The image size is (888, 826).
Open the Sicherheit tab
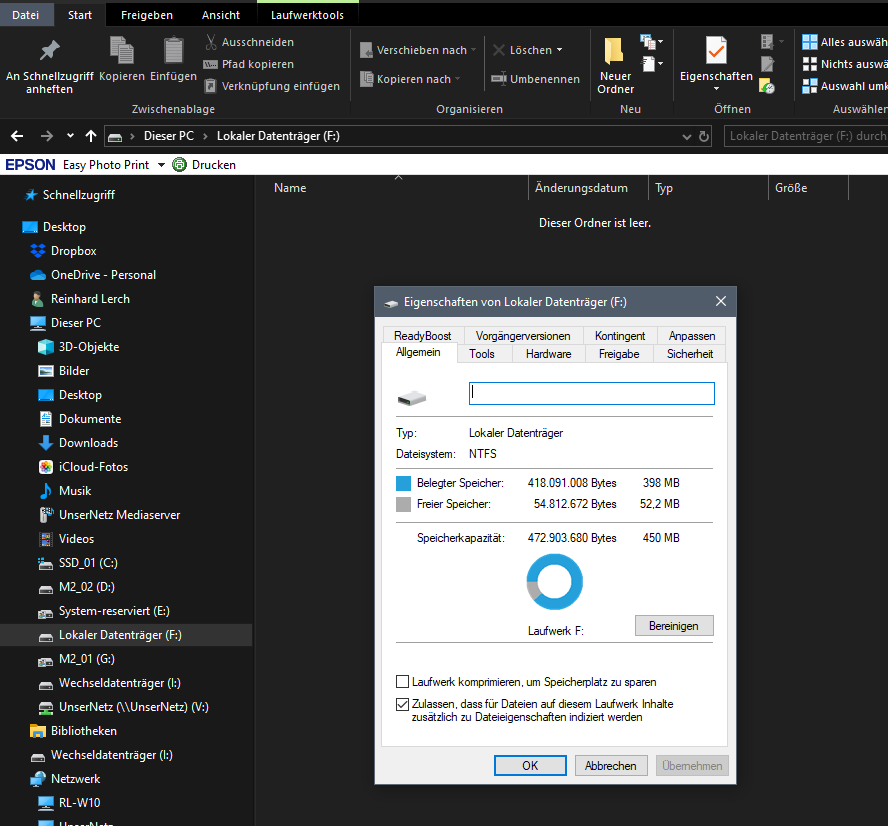tap(689, 354)
